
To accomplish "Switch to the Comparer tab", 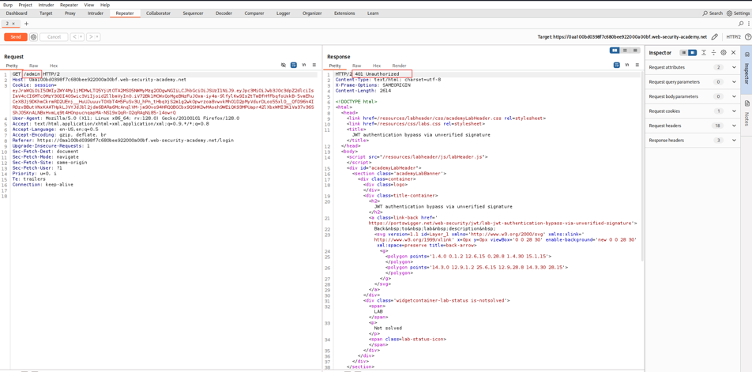I will tap(254, 13).
